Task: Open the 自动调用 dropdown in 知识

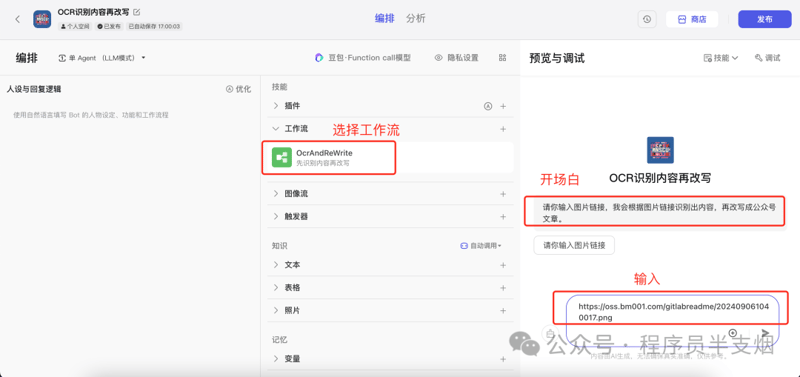Action: tap(481, 246)
